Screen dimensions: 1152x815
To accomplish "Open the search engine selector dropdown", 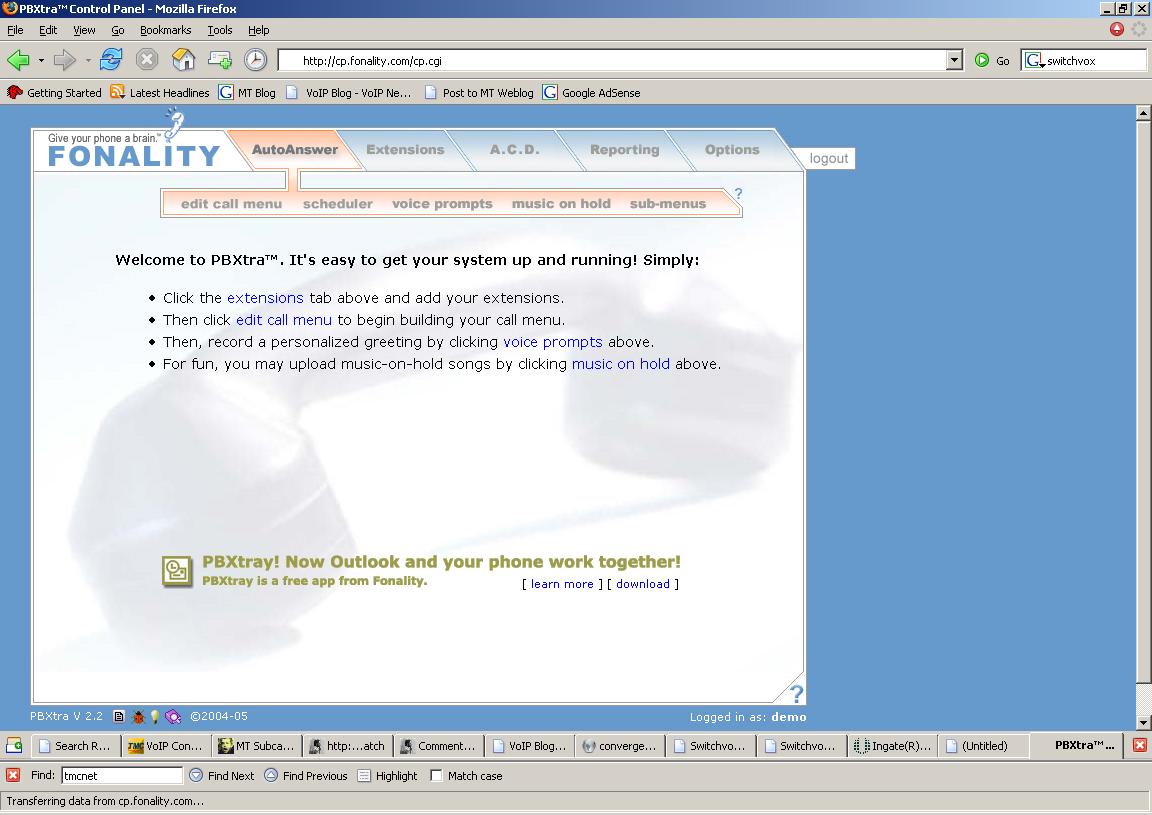I will pos(1034,61).
